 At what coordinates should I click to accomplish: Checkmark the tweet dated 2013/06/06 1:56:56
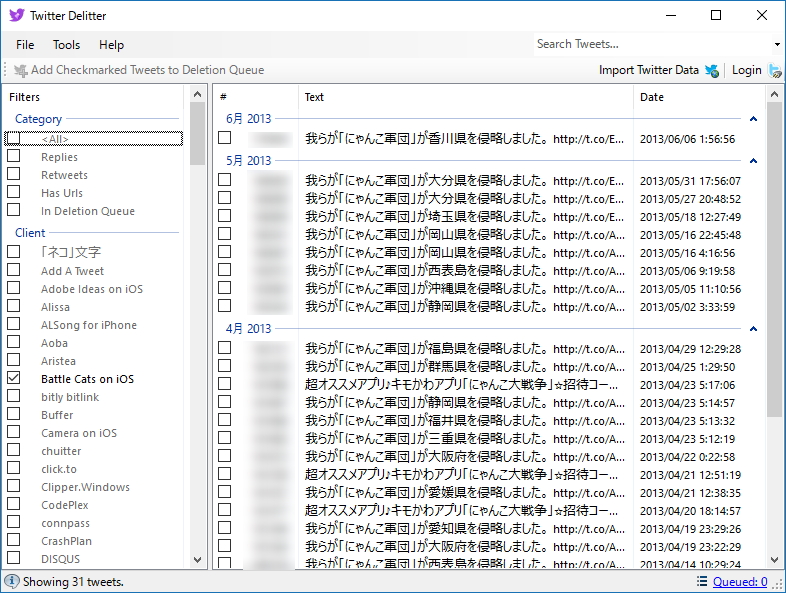[225, 138]
